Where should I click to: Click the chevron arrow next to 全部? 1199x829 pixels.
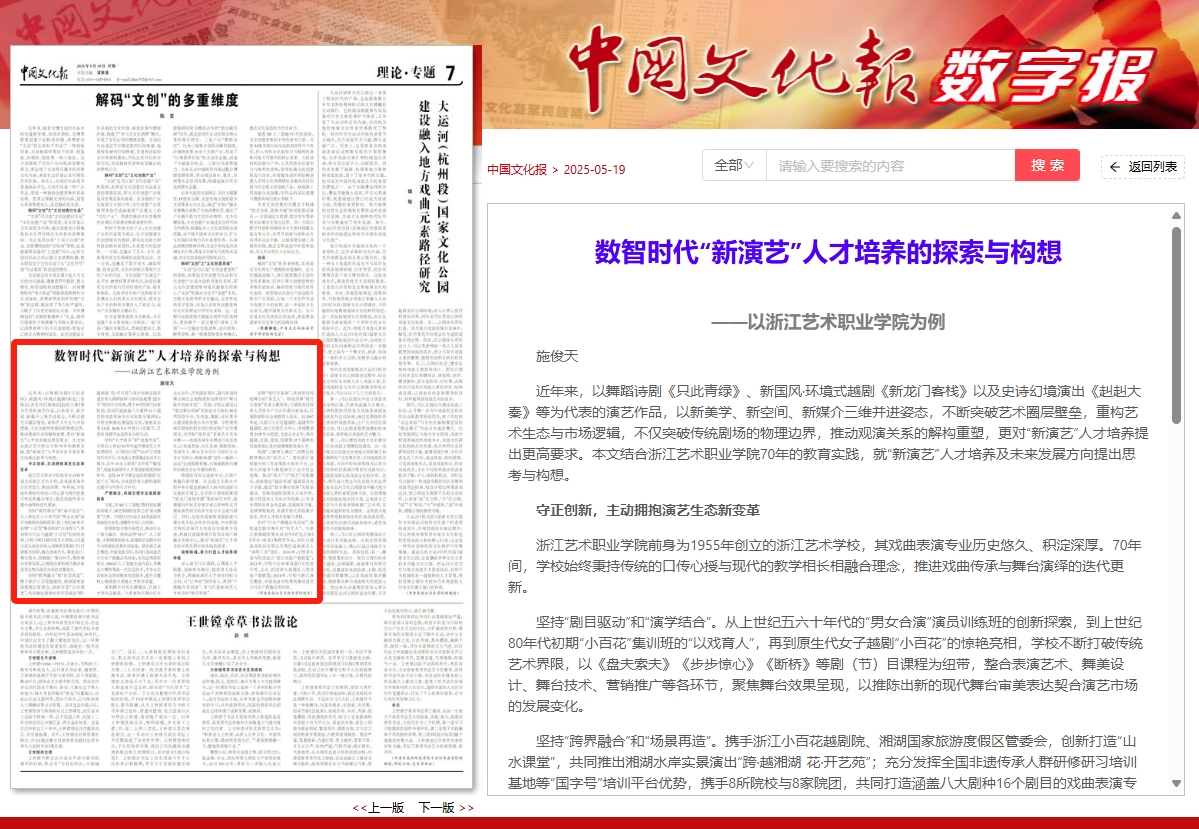[x=750, y=165]
